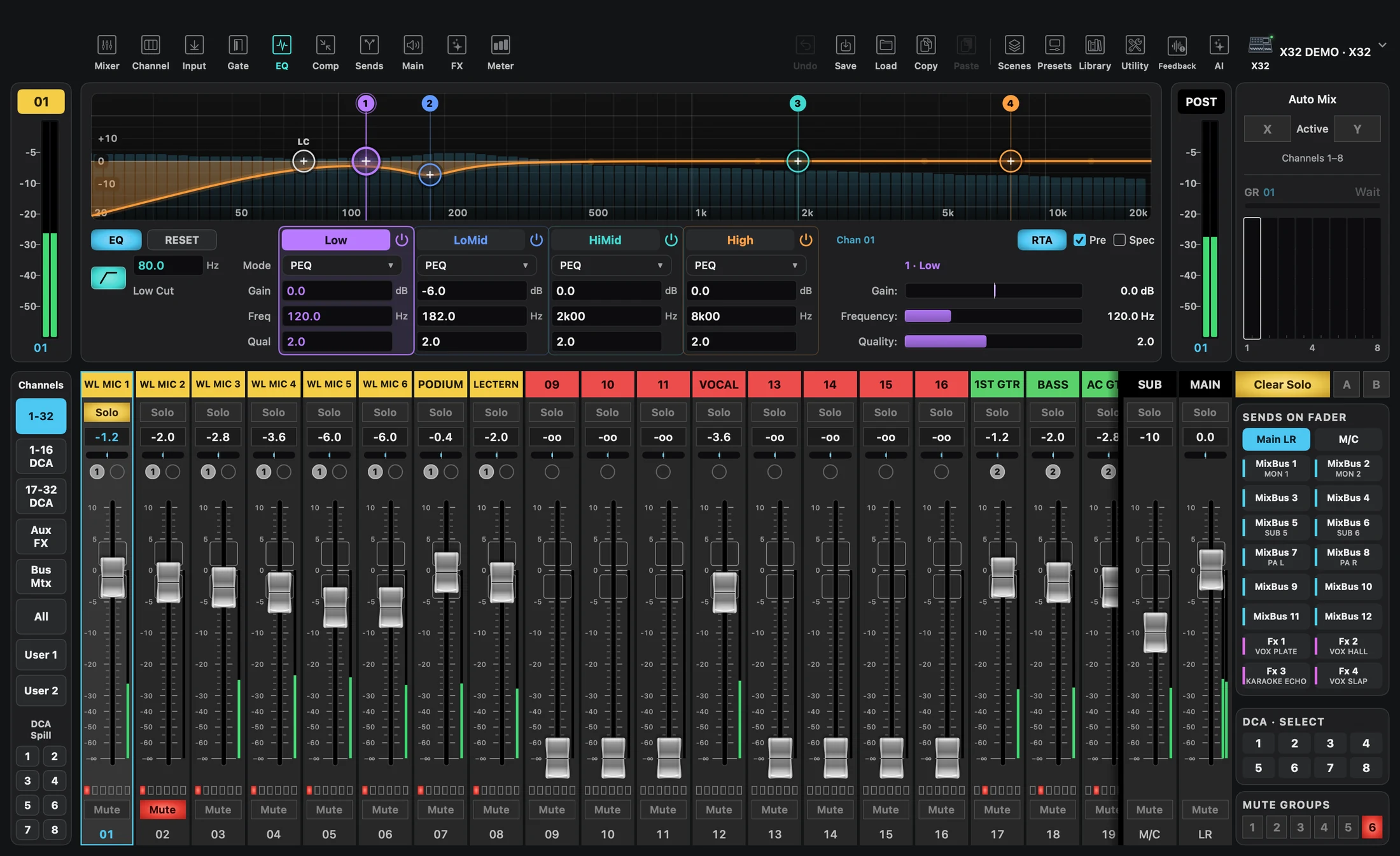This screenshot has width=1400, height=856.
Task: Click the RTA button
Action: click(1042, 240)
